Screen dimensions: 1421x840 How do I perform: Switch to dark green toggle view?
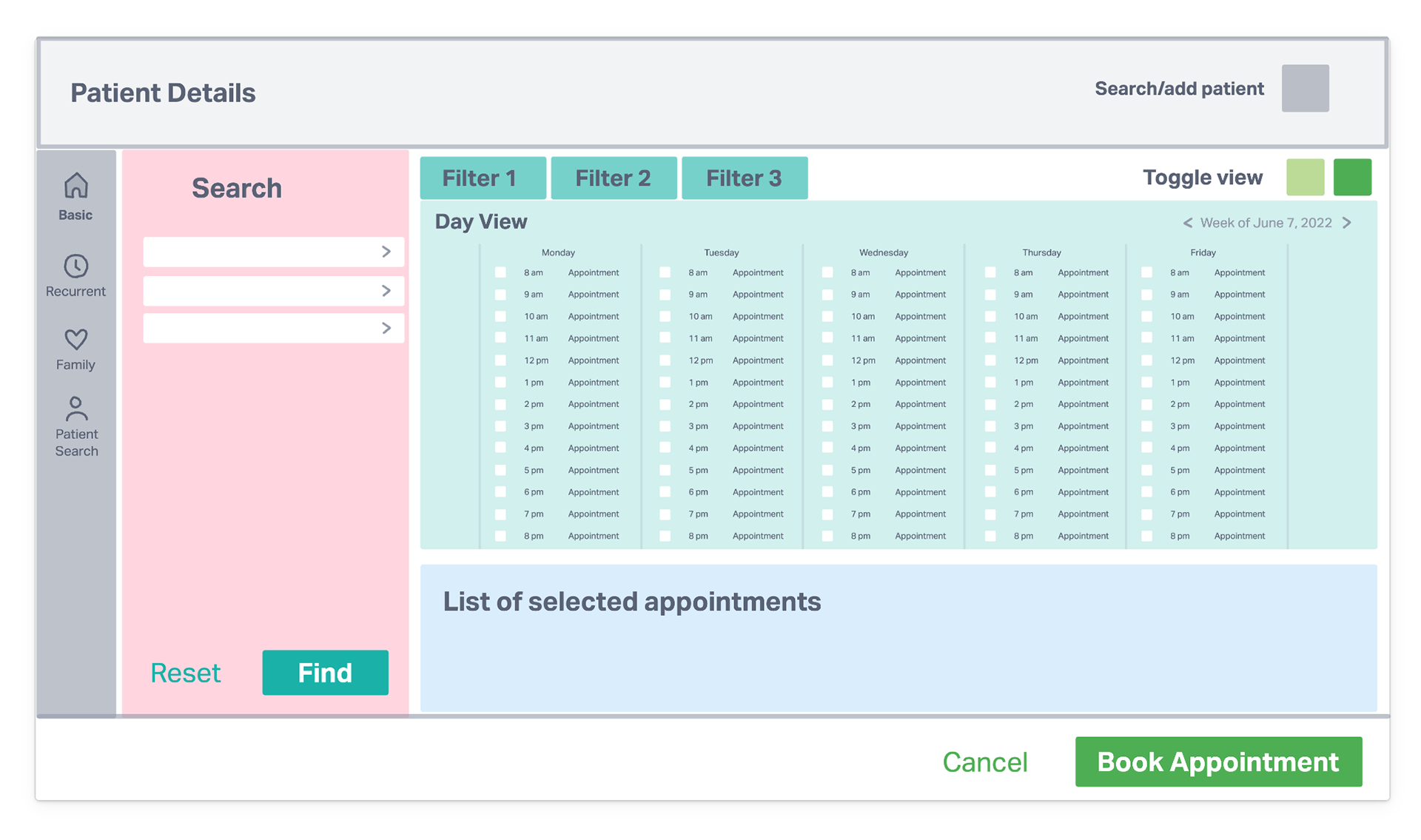(1352, 178)
